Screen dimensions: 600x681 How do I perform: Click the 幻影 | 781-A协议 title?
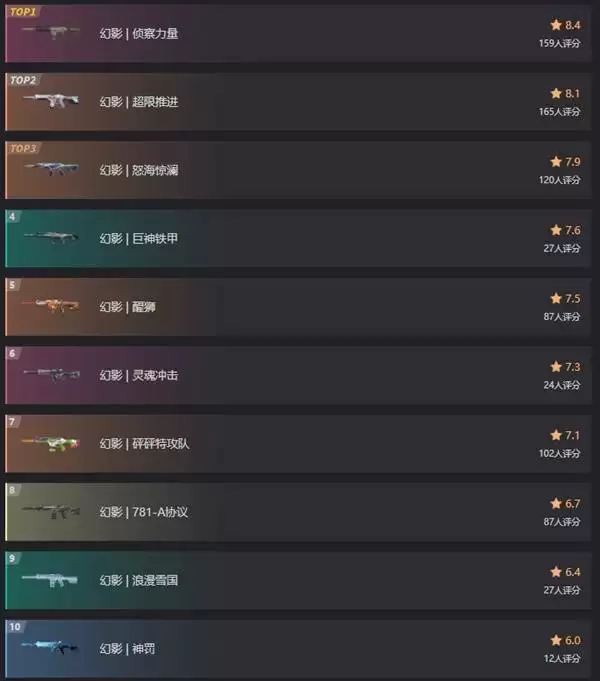pos(143,512)
